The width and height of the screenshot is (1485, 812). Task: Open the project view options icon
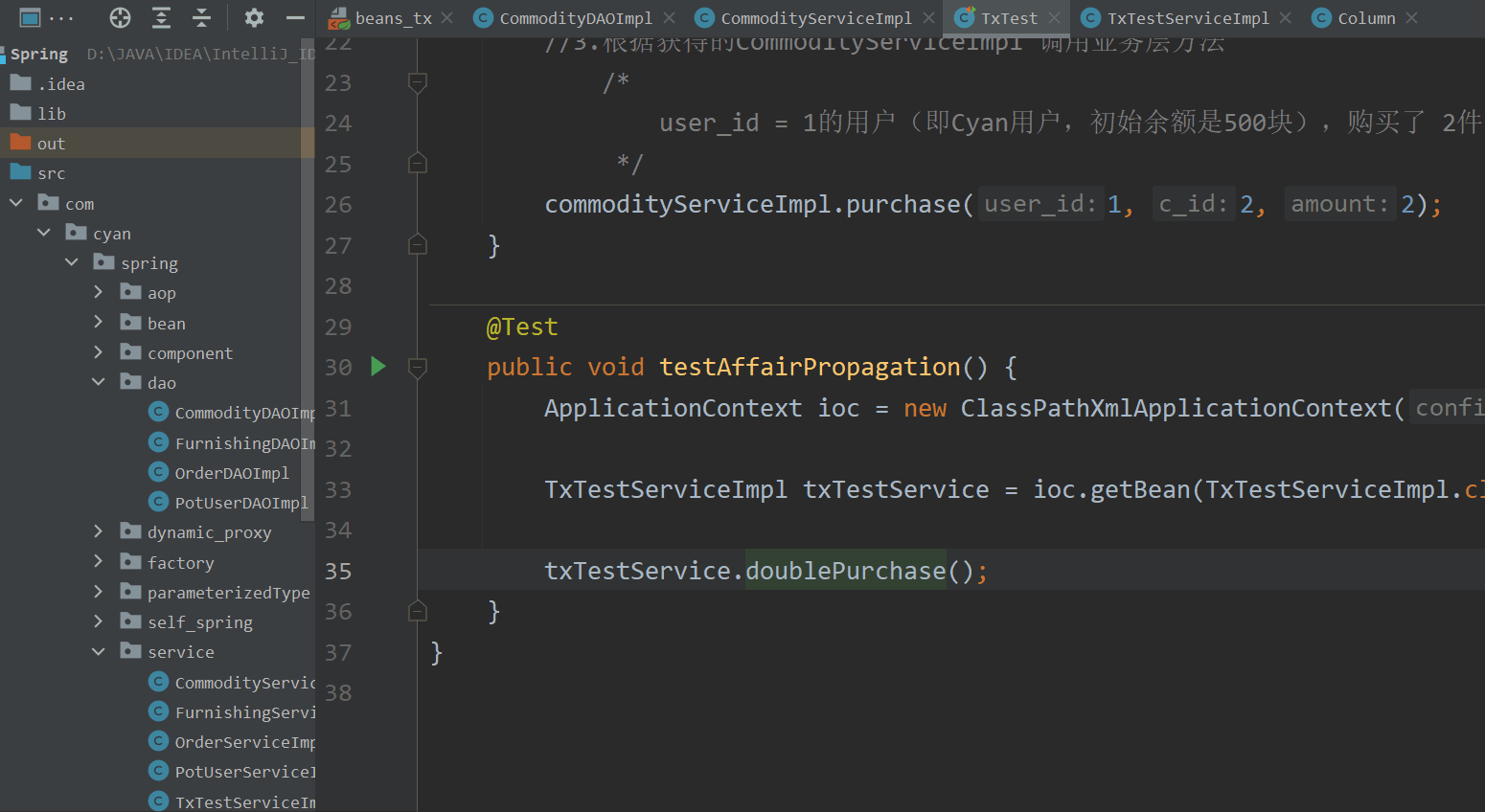pyautogui.click(x=31, y=17)
